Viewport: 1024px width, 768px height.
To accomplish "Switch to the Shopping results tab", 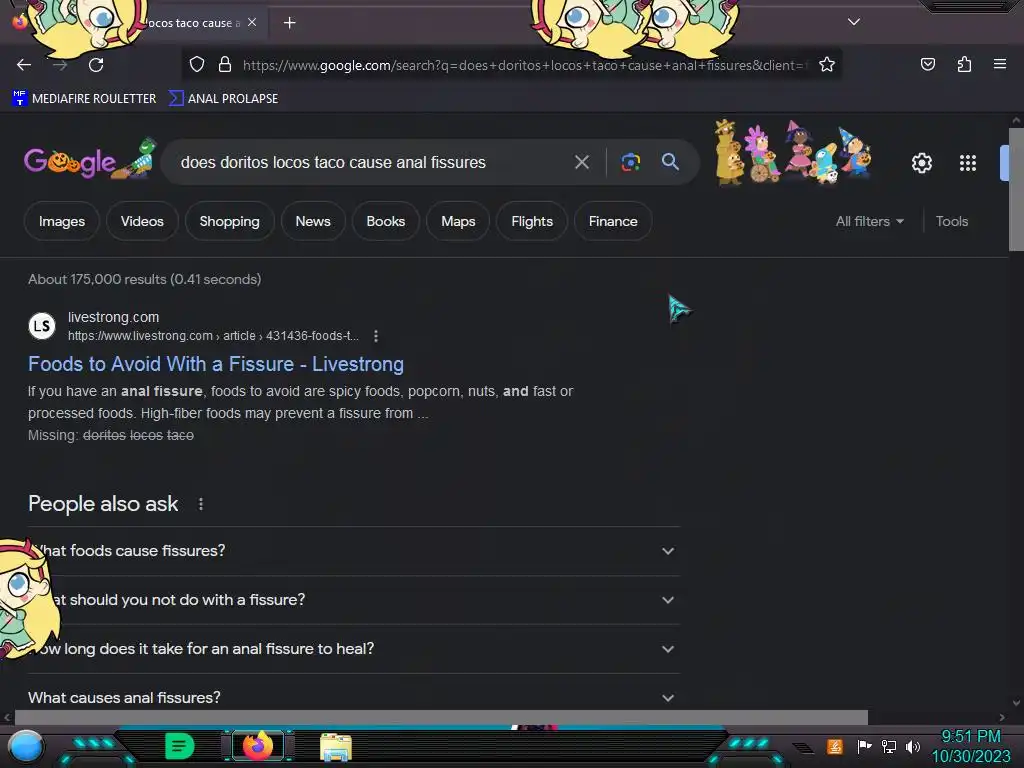I will coord(229,221).
